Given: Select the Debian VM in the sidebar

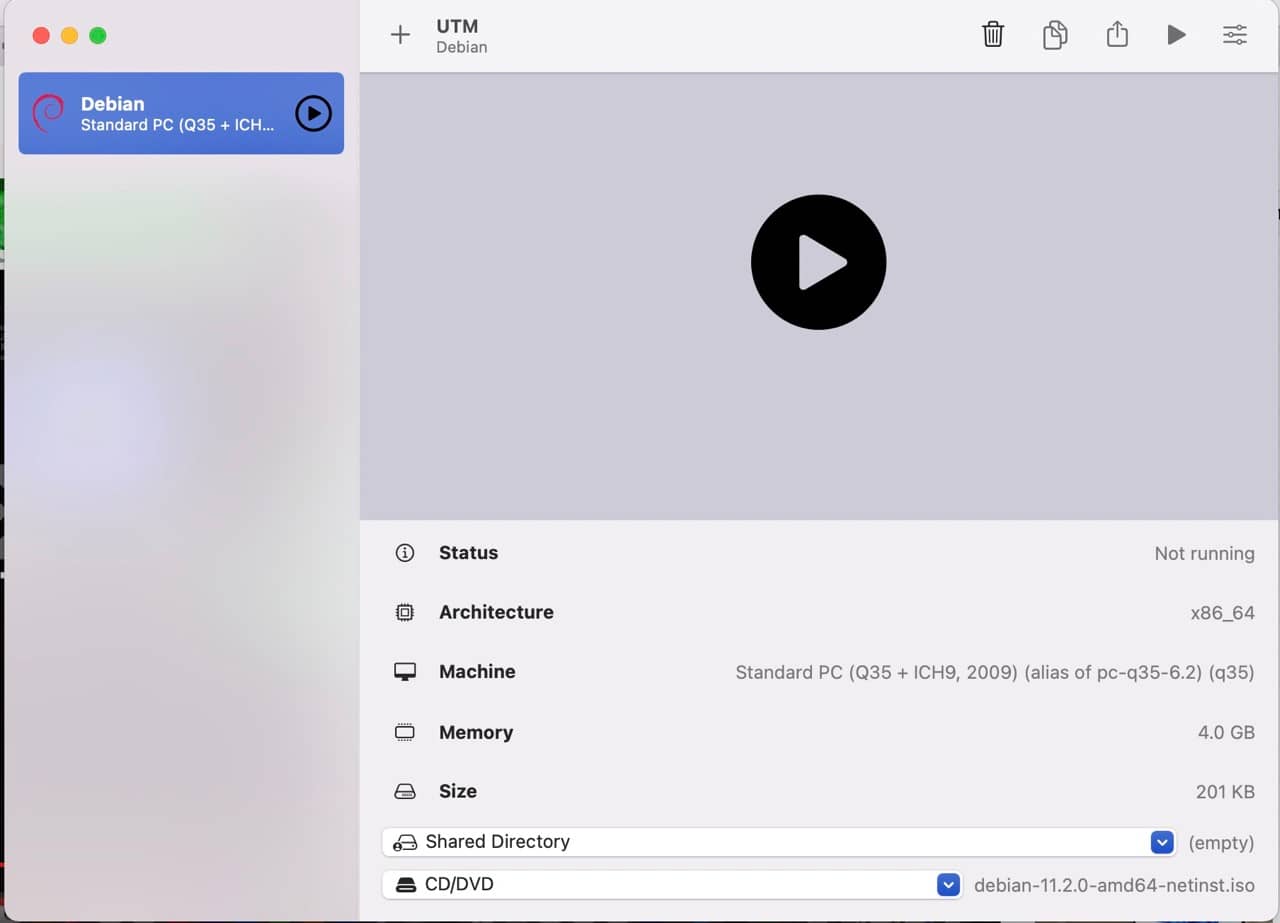Looking at the screenshot, I should (x=181, y=113).
